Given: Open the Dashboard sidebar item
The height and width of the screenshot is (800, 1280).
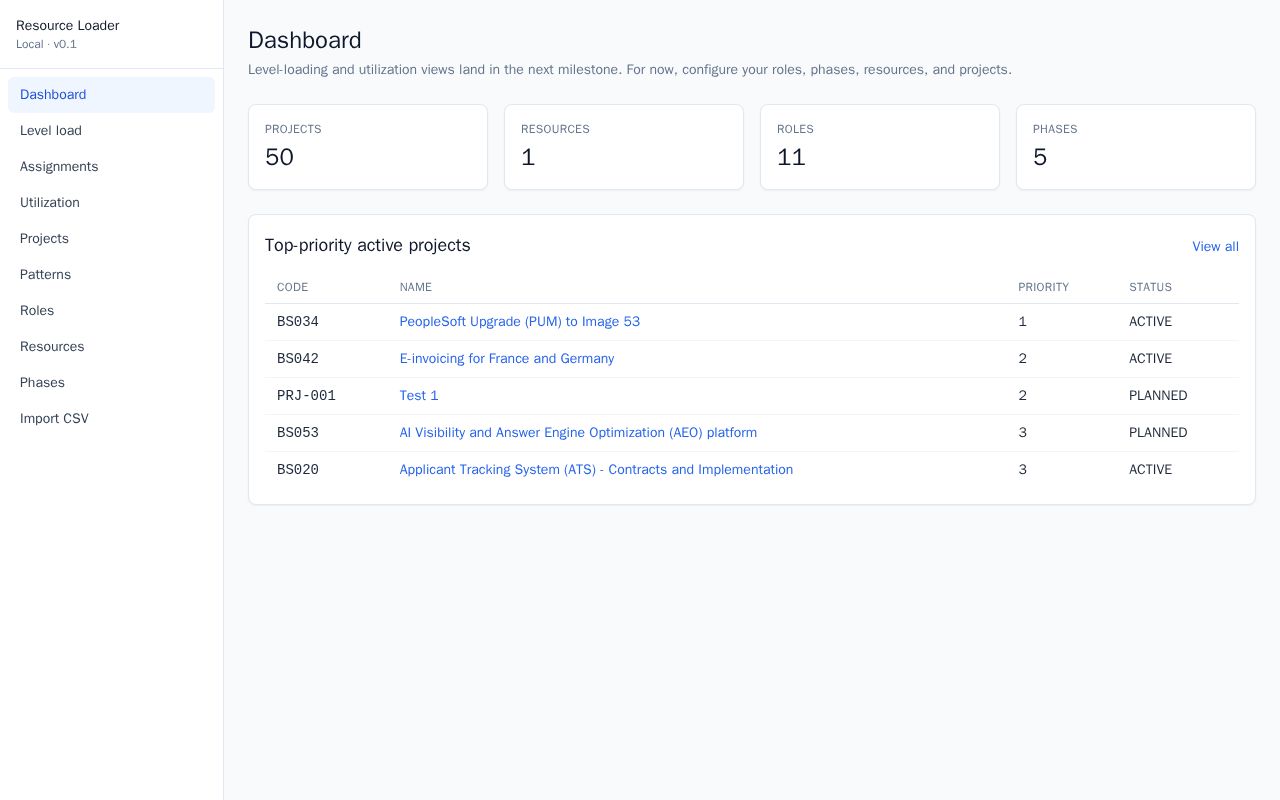Looking at the screenshot, I should pyautogui.click(x=111, y=95).
